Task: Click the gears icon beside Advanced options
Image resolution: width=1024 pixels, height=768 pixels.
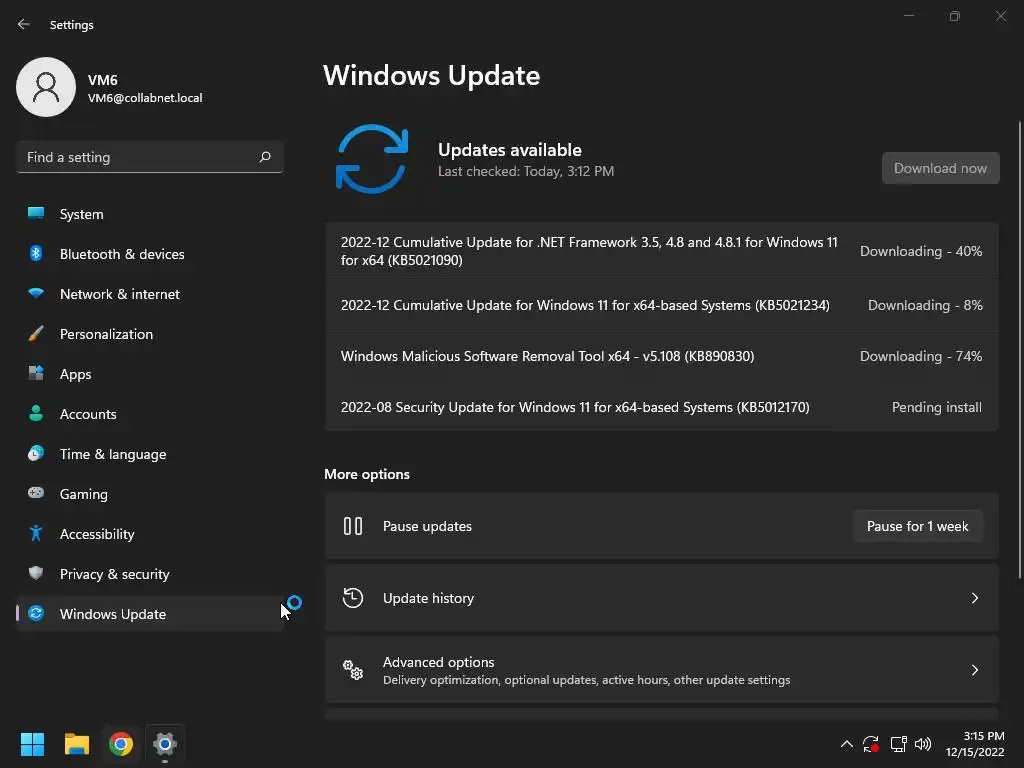Action: click(x=353, y=669)
